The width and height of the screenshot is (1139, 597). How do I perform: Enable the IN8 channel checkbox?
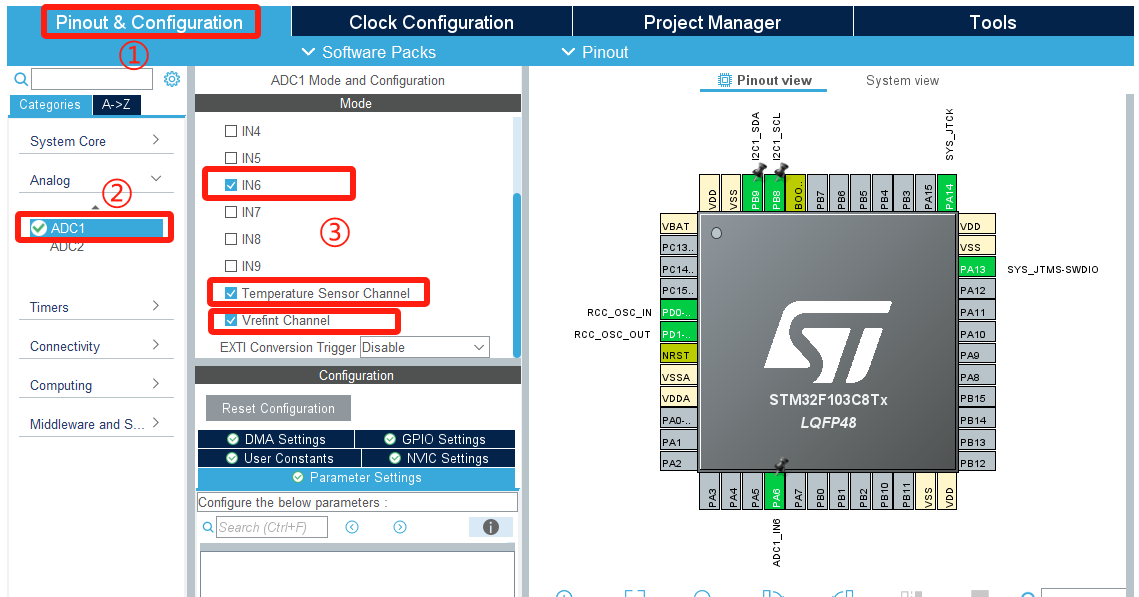231,239
